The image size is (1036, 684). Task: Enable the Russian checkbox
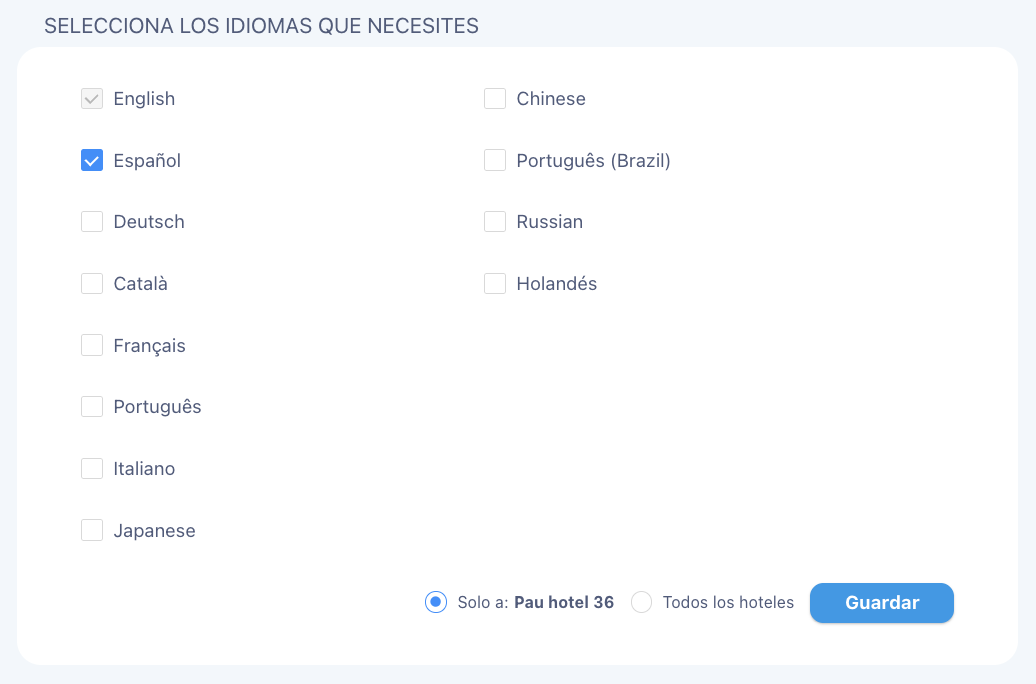tap(495, 221)
